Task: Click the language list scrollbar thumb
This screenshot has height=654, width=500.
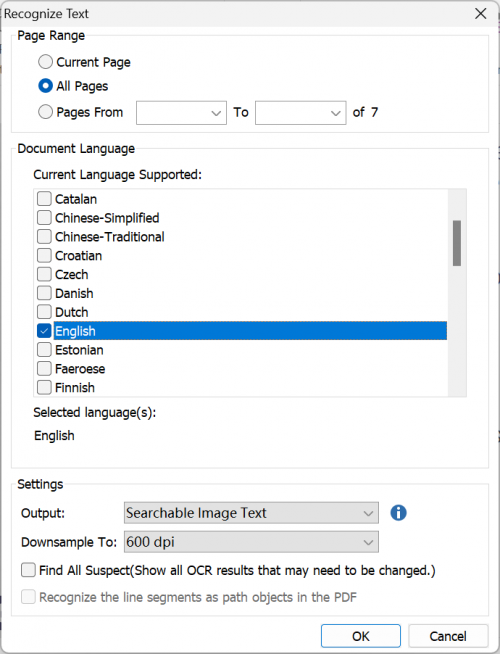Action: tap(457, 243)
